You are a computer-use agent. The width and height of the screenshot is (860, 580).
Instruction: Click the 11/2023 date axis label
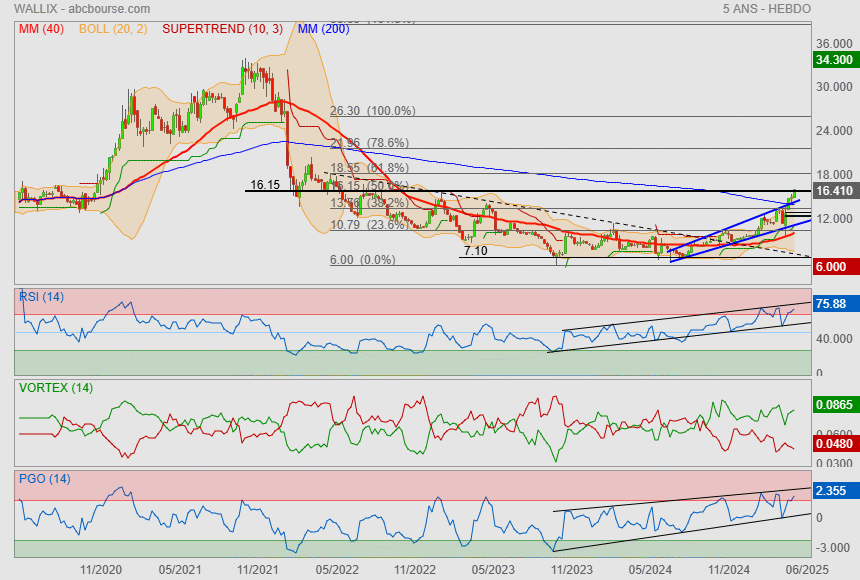572,570
